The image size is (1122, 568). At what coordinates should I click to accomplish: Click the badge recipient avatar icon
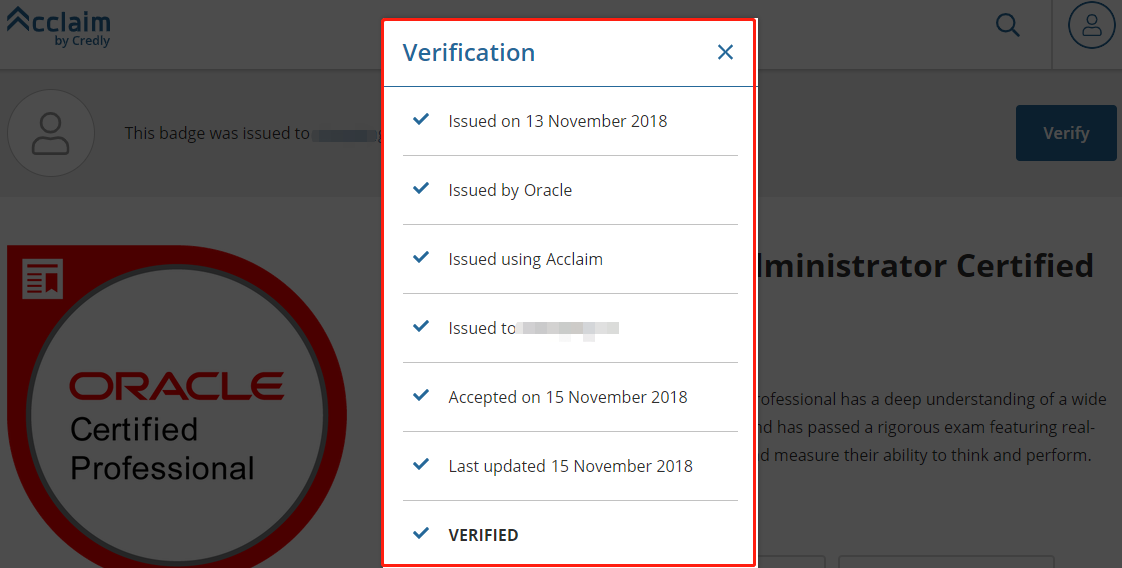(x=51, y=133)
